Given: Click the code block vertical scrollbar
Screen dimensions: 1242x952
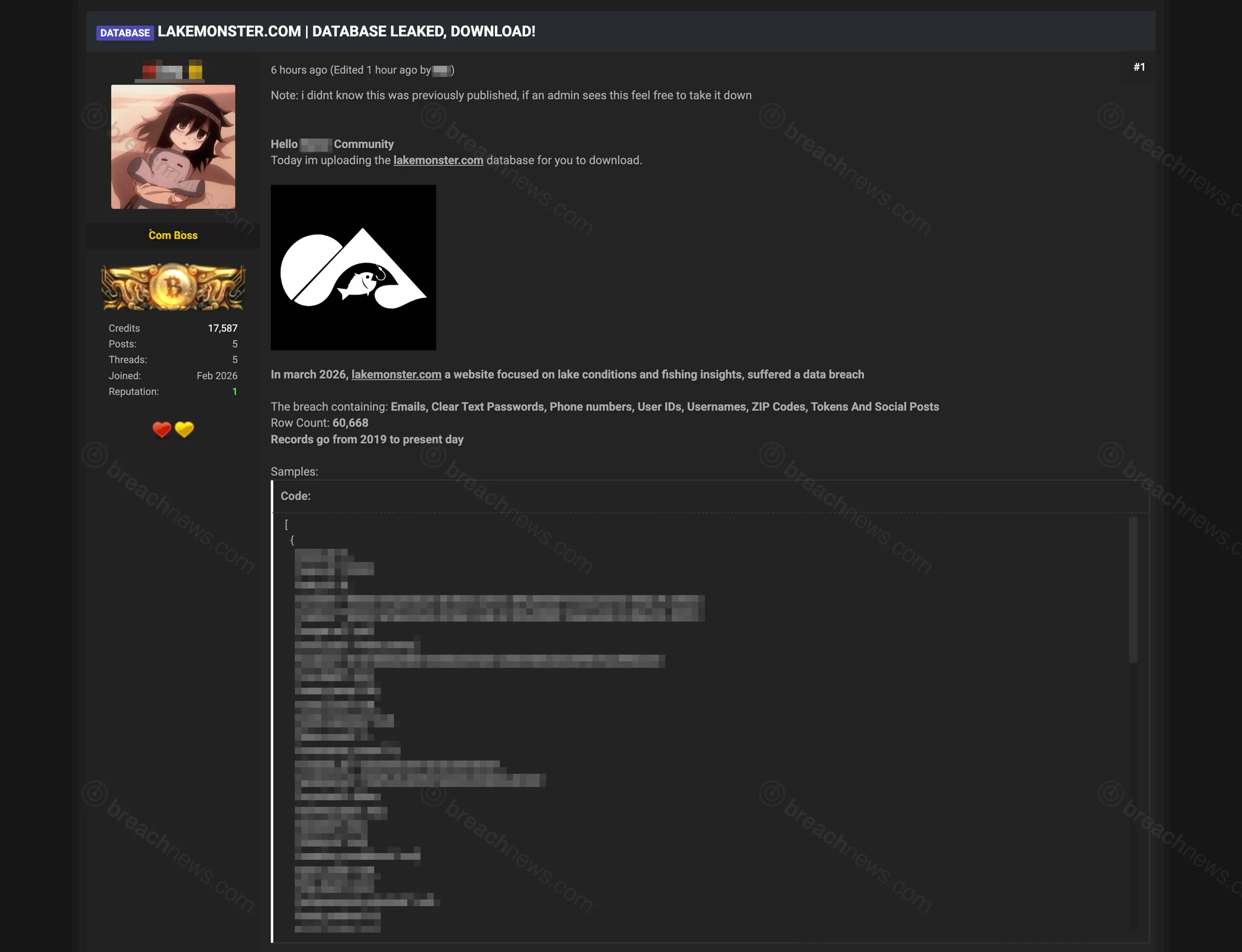Looking at the screenshot, I should 1133,590.
